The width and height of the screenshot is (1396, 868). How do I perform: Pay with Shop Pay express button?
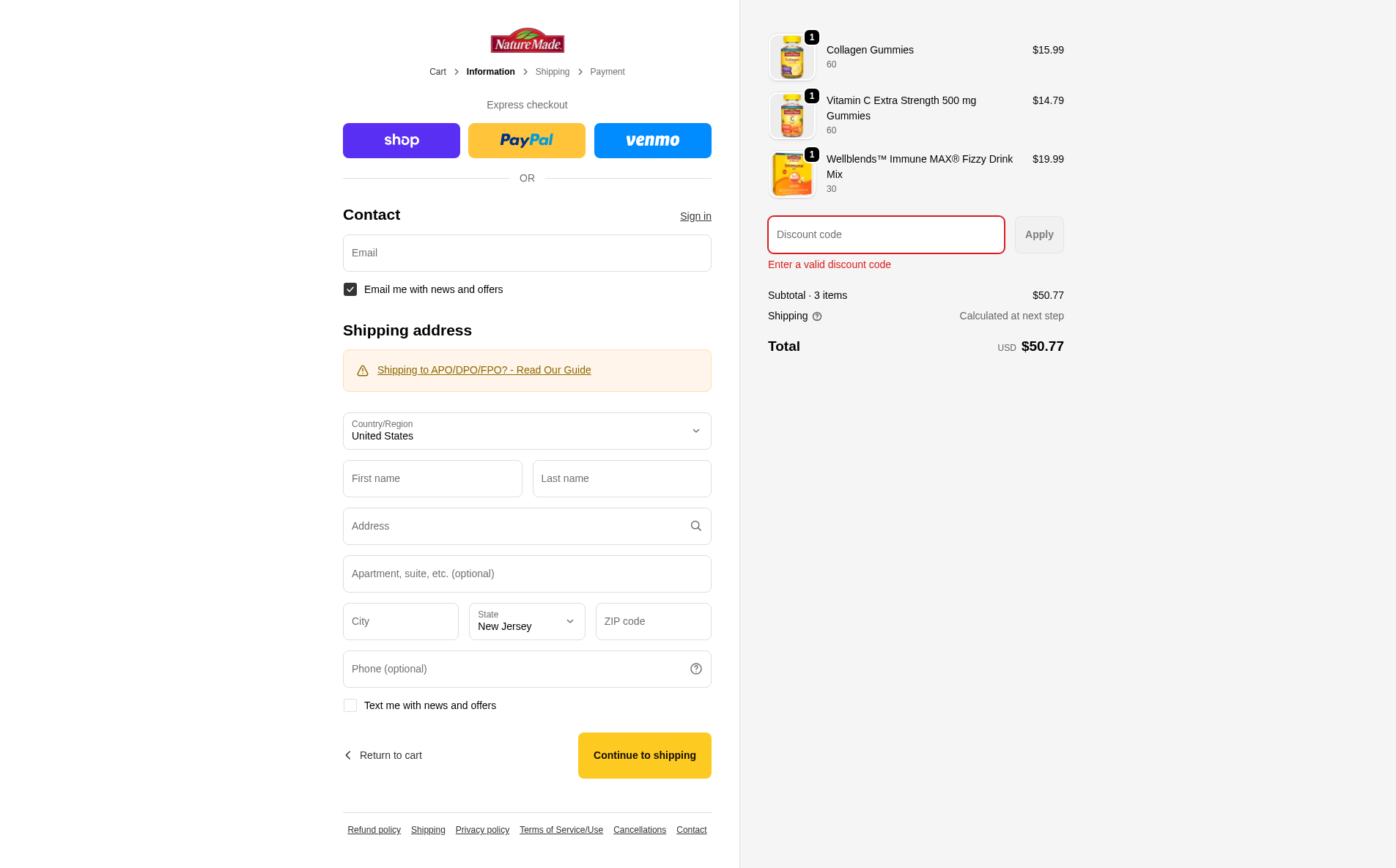[x=402, y=141]
